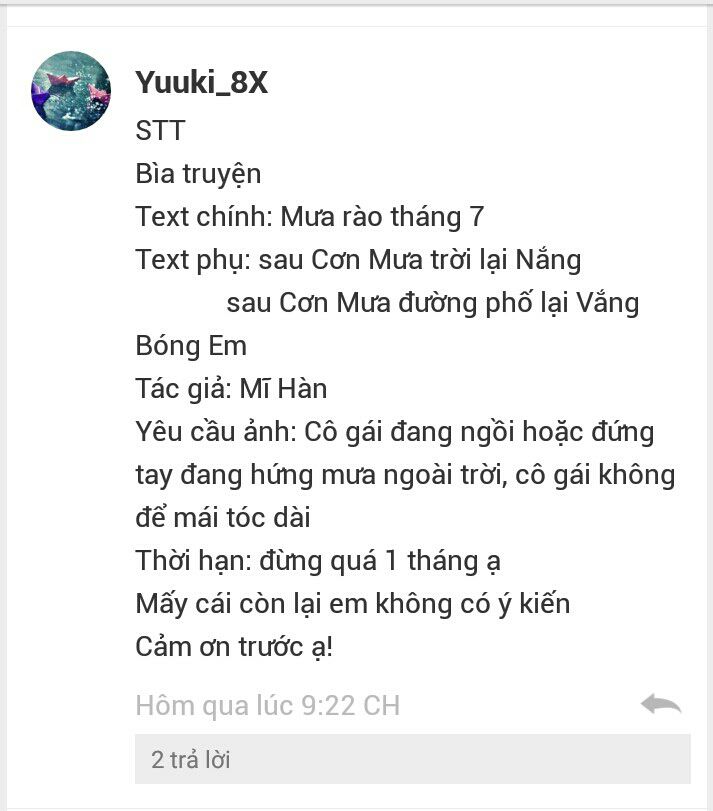Open Yuuki_8X's round profile avatar
Screen dimensions: 713x811
tap(71, 91)
